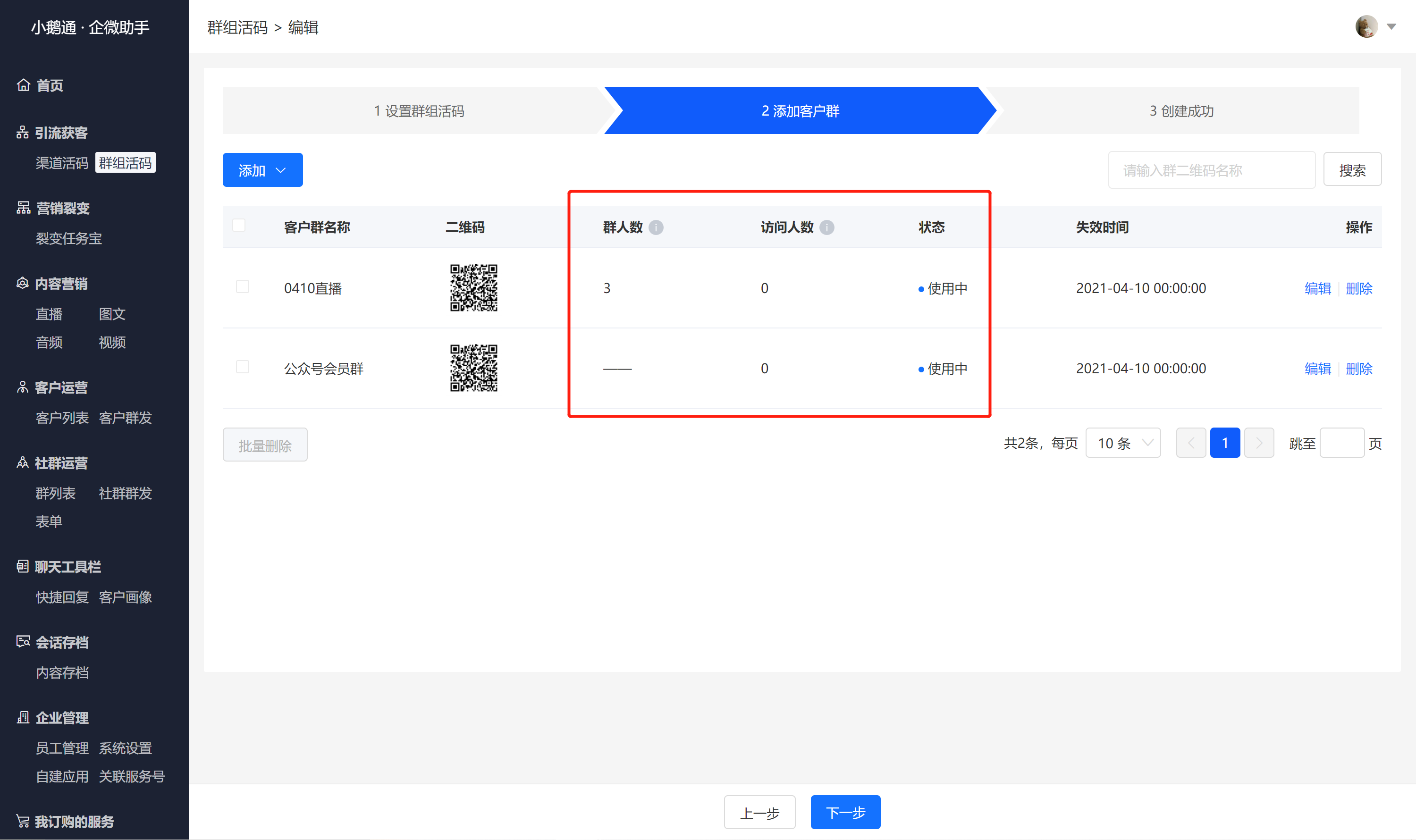Open 群列表 in sidebar

pos(56,493)
